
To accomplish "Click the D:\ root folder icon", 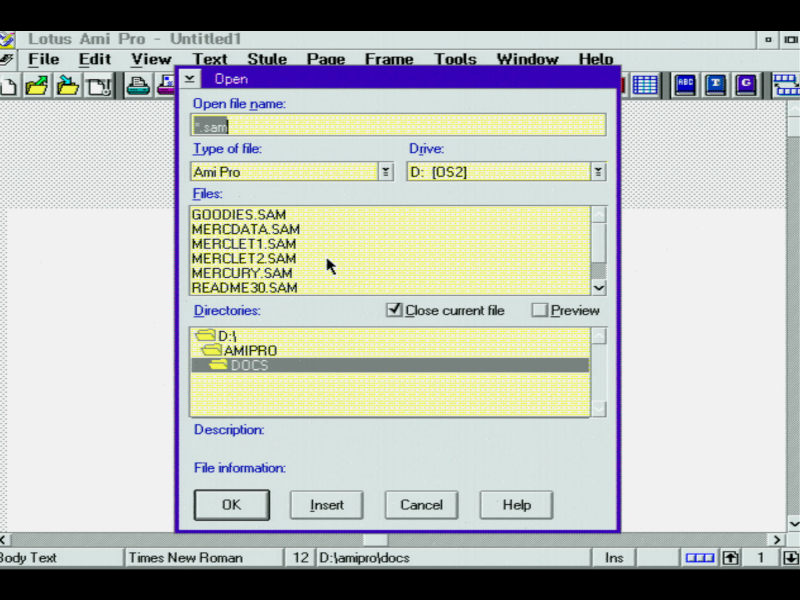I will point(206,336).
